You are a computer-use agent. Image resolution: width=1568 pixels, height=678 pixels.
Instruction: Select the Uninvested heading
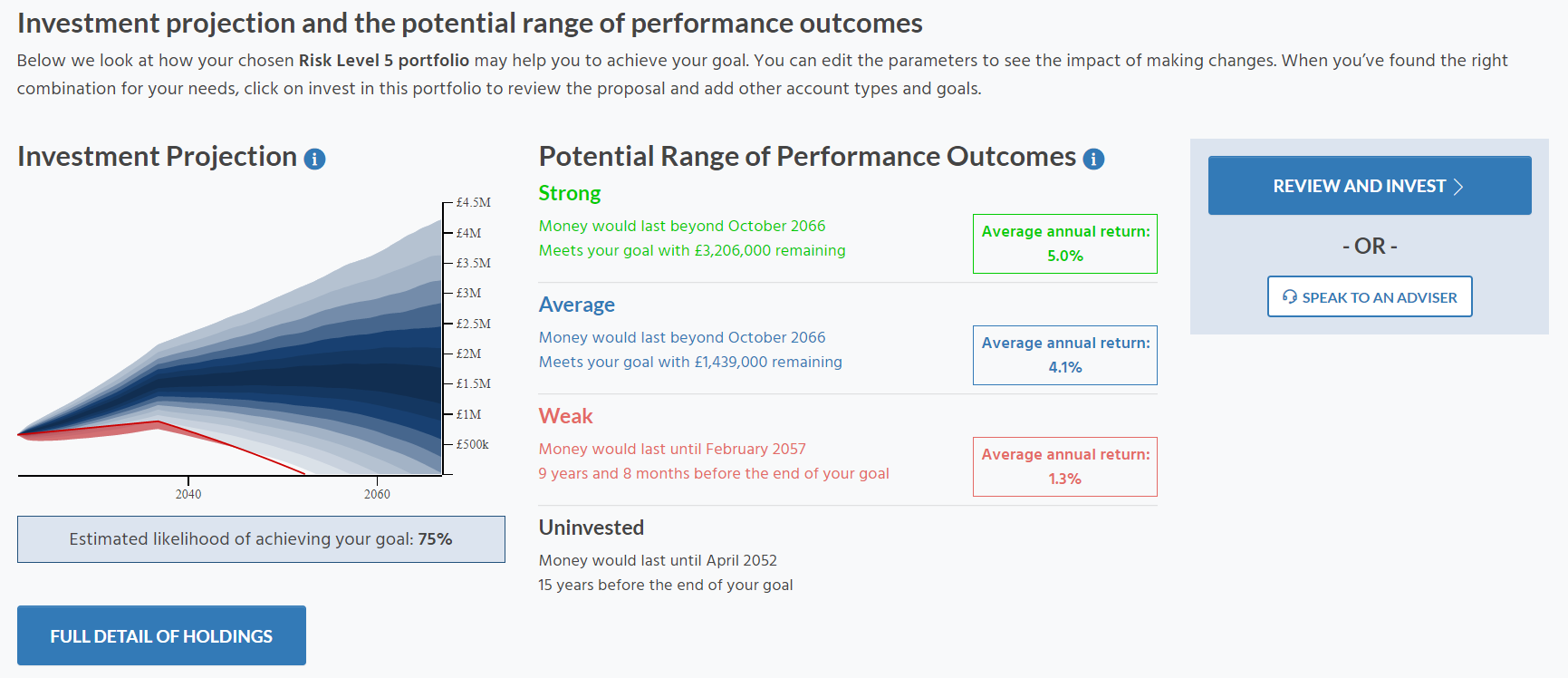592,528
